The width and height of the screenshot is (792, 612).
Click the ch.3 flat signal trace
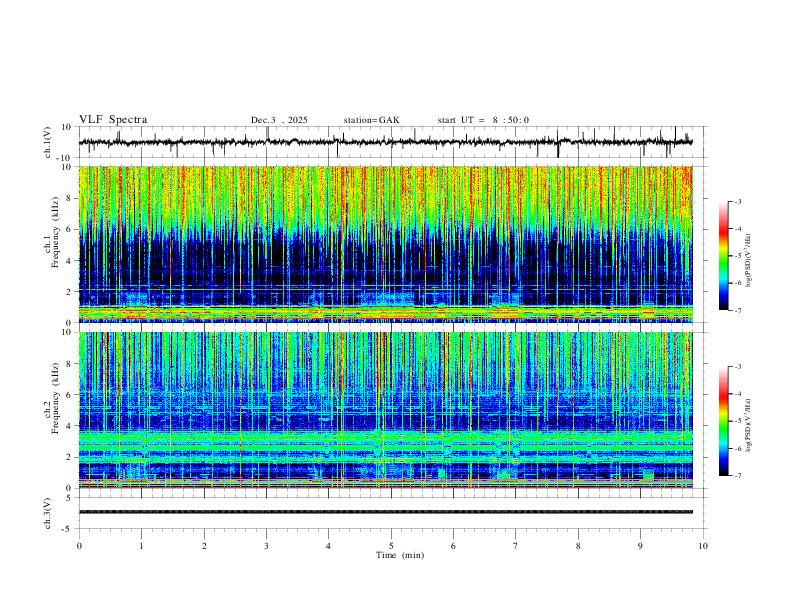click(x=386, y=512)
